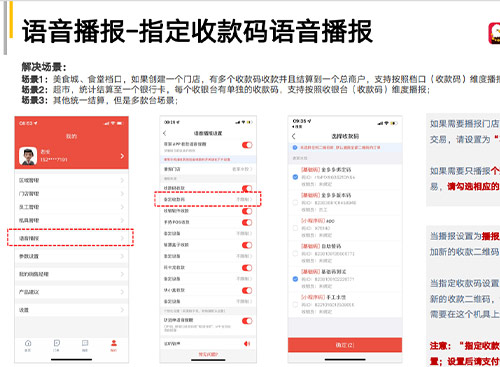Go back from the voice broadcast settings screen

pyautogui.click(x=165, y=133)
